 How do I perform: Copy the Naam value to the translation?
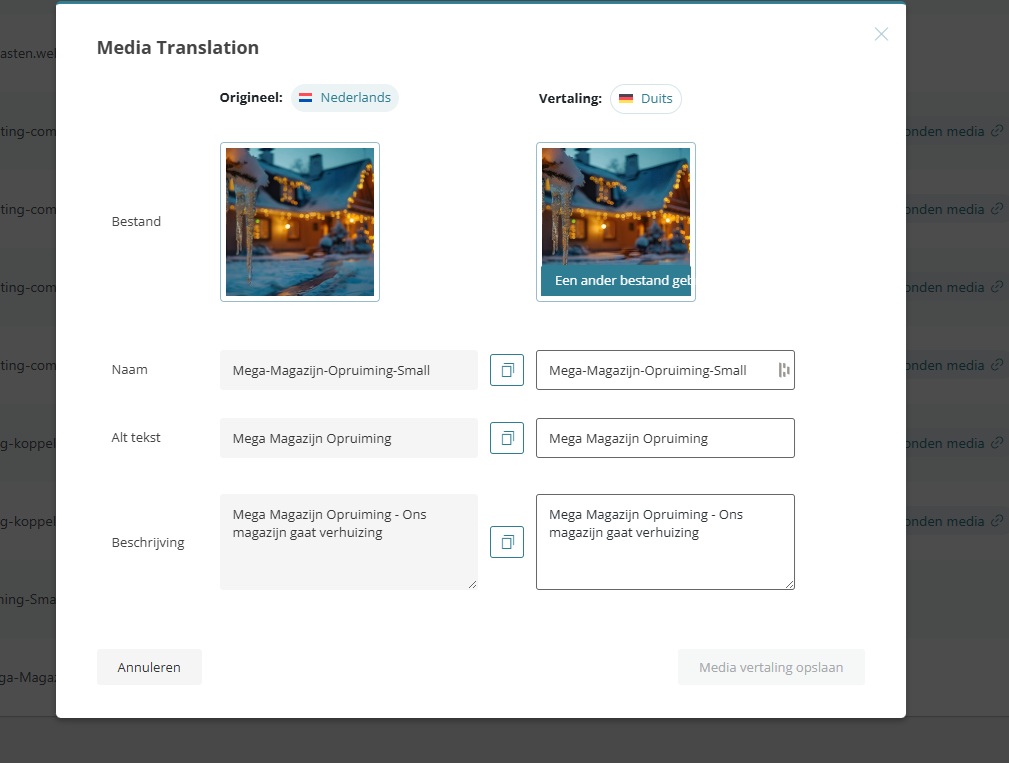pyautogui.click(x=507, y=370)
